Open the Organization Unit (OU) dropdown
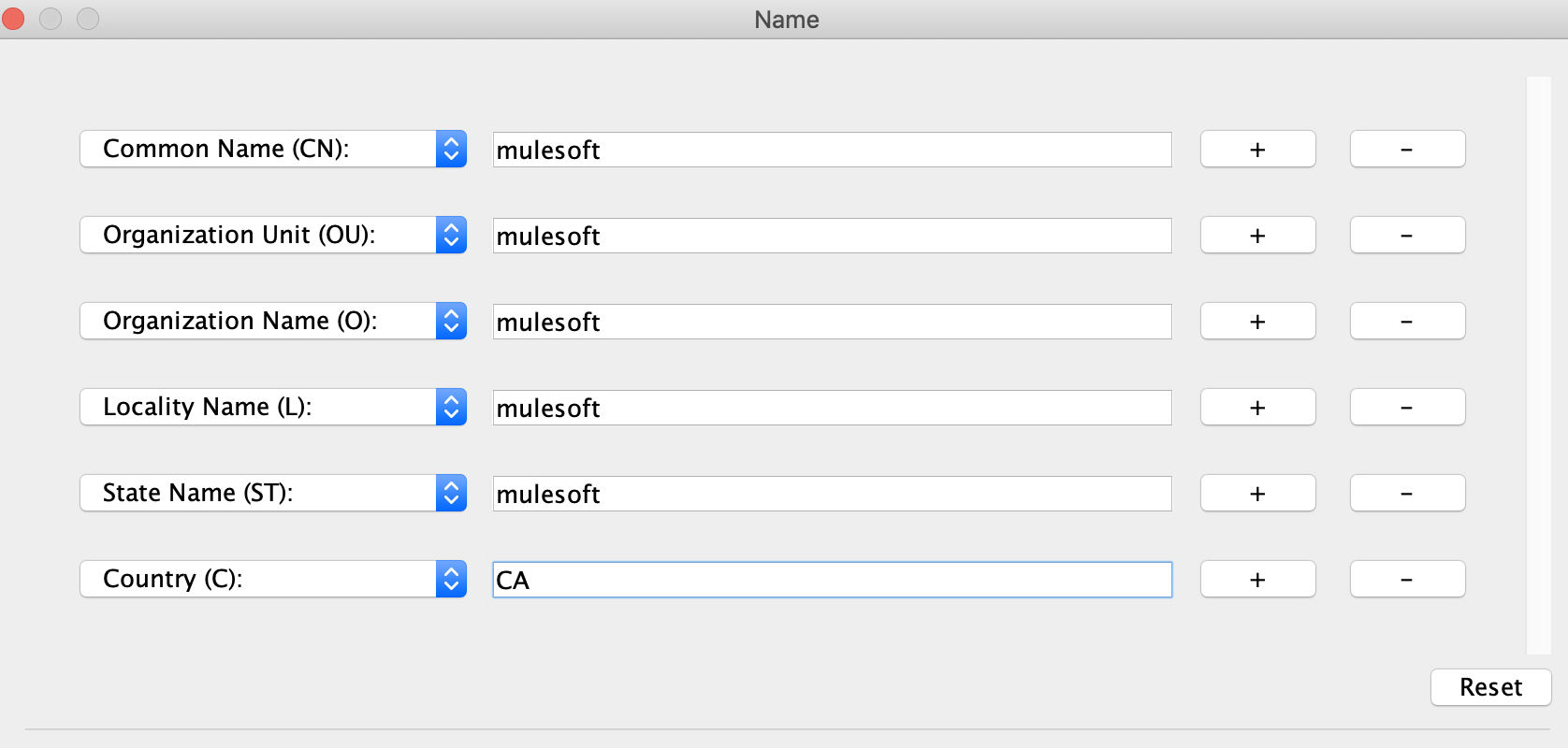The image size is (1568, 748). [x=272, y=236]
